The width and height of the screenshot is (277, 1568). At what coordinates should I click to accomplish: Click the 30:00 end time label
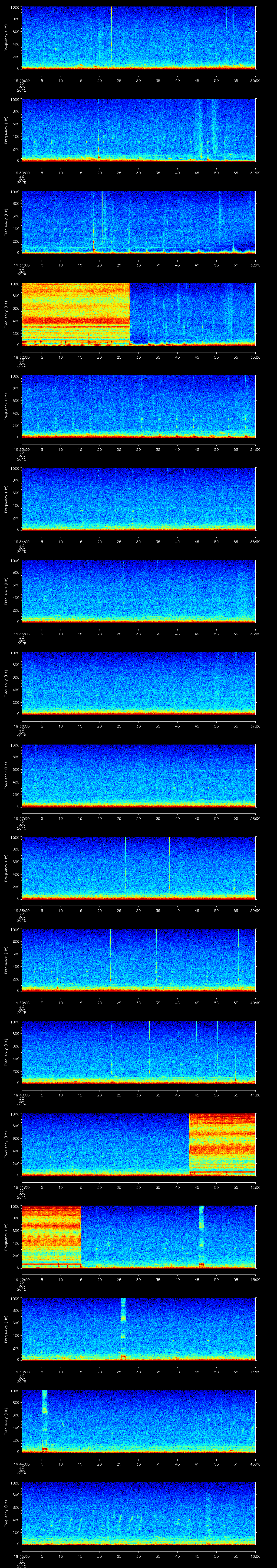point(256,80)
